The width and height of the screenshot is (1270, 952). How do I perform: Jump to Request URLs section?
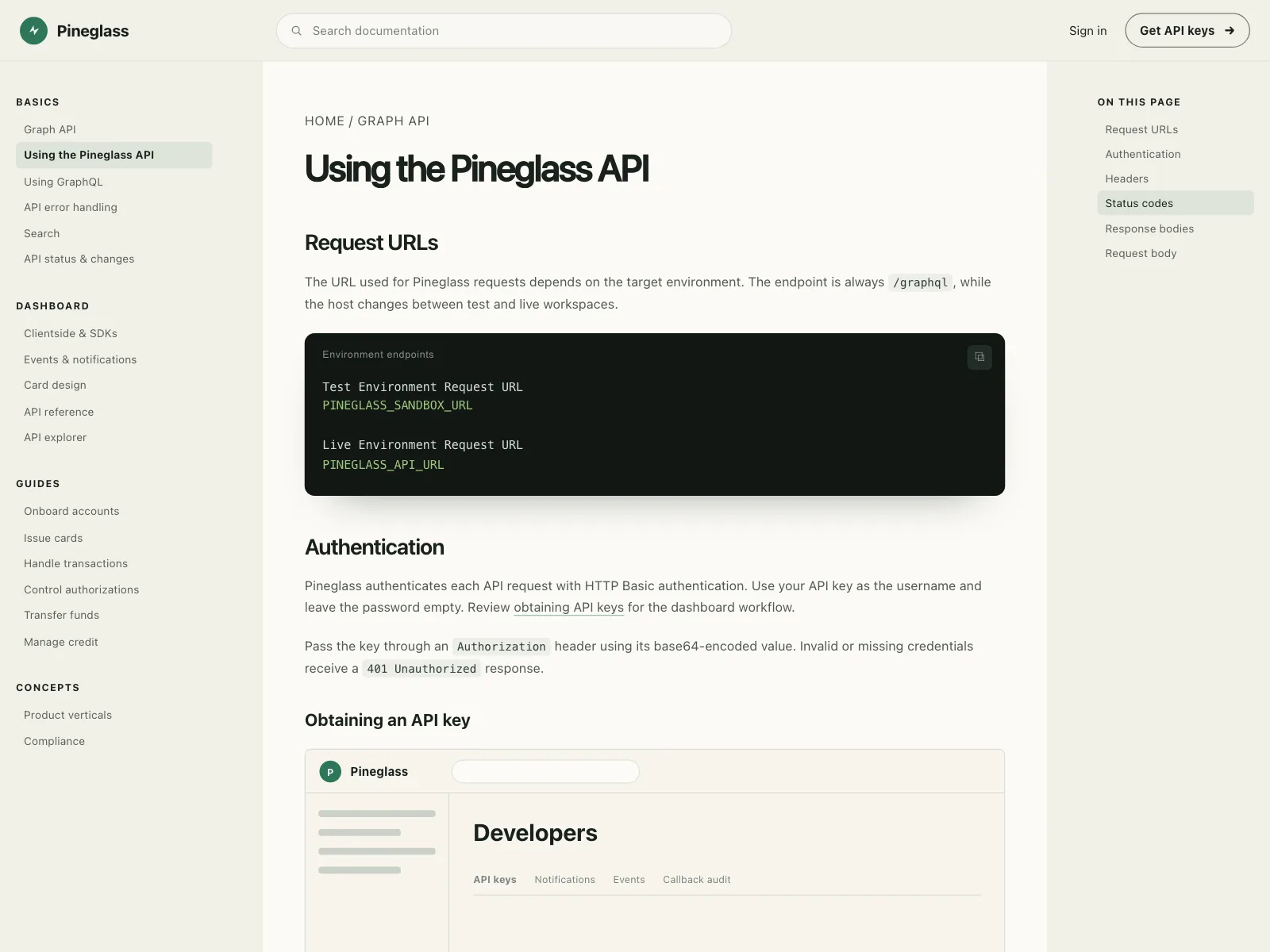(x=1141, y=129)
